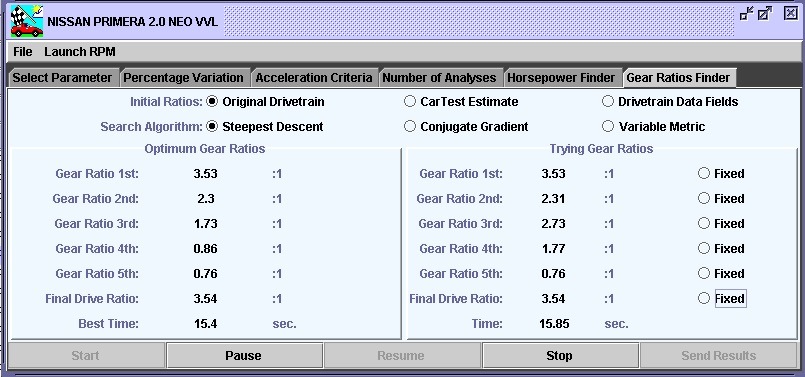
Task: Open the Acceleration Criteria tab
Action: (x=314, y=78)
